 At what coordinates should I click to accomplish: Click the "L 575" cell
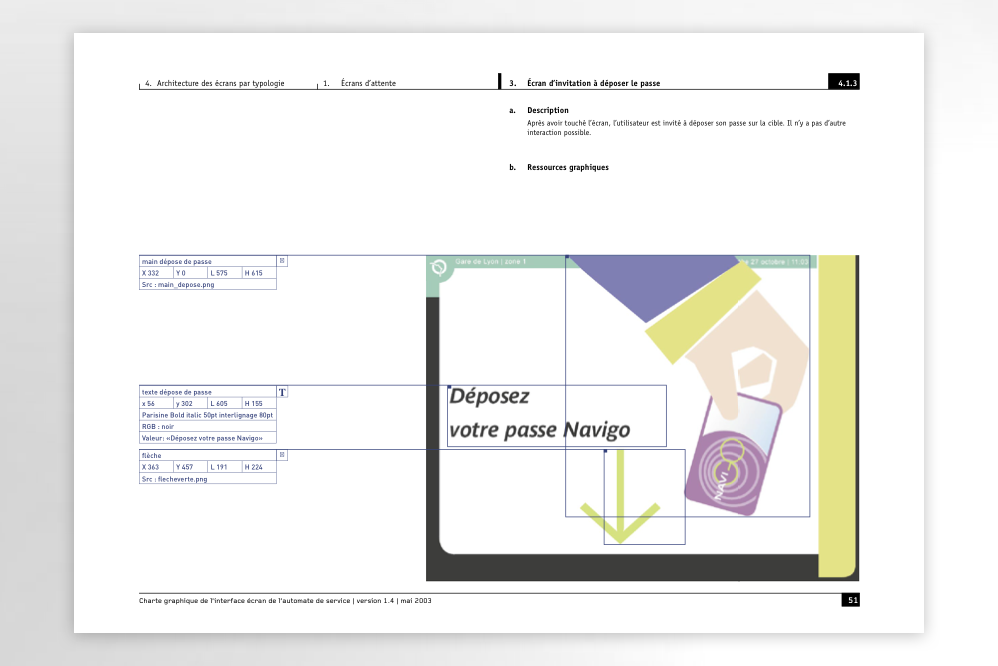tap(225, 273)
